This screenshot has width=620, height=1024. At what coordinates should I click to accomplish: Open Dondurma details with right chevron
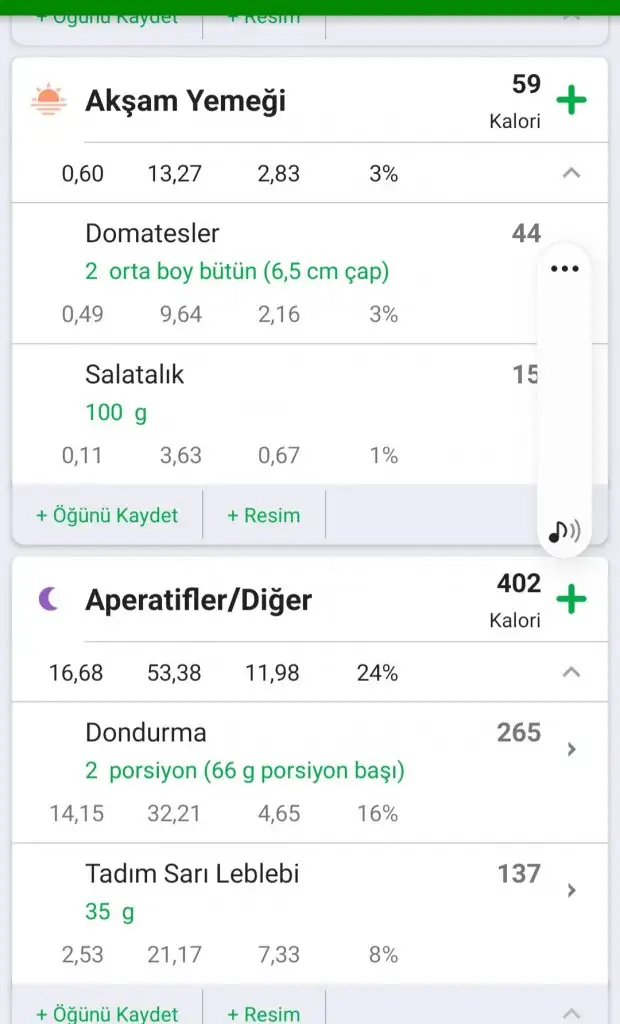(x=571, y=749)
